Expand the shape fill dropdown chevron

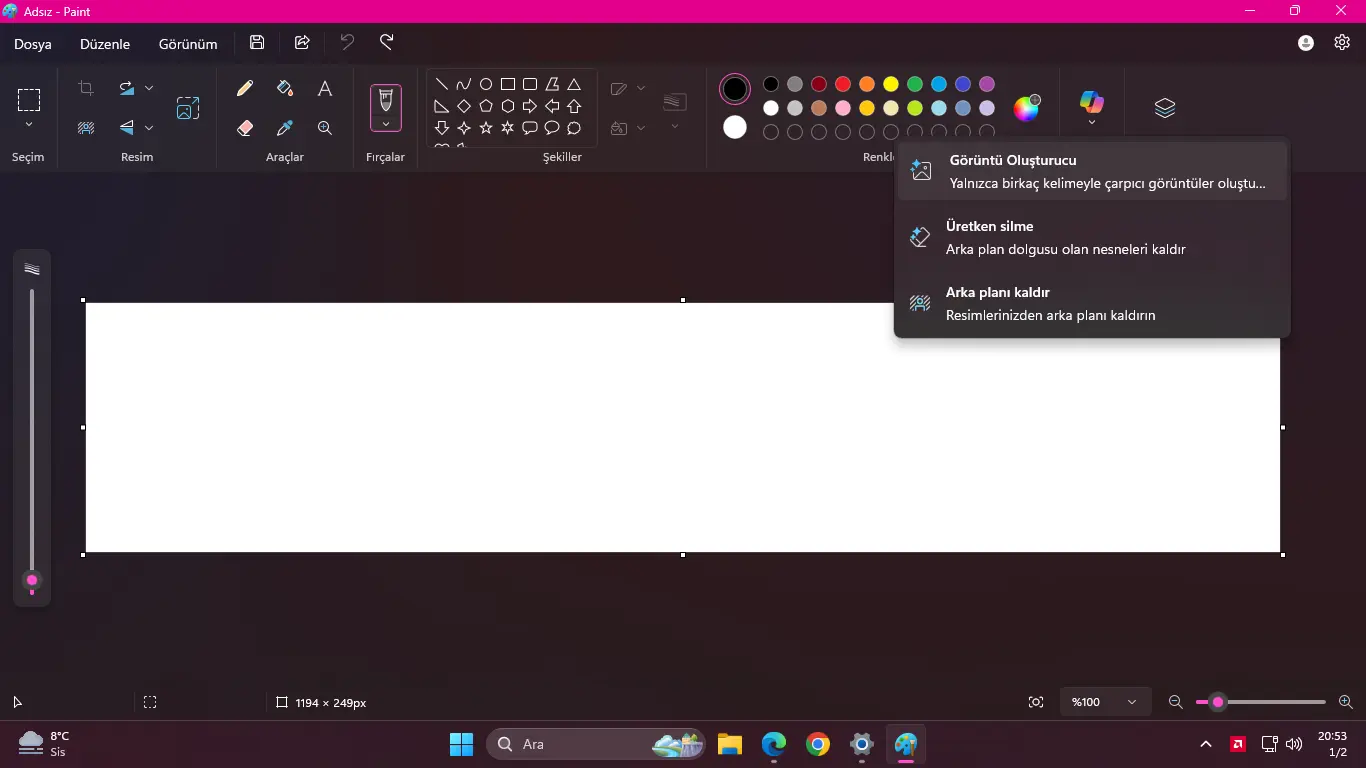pos(641,128)
